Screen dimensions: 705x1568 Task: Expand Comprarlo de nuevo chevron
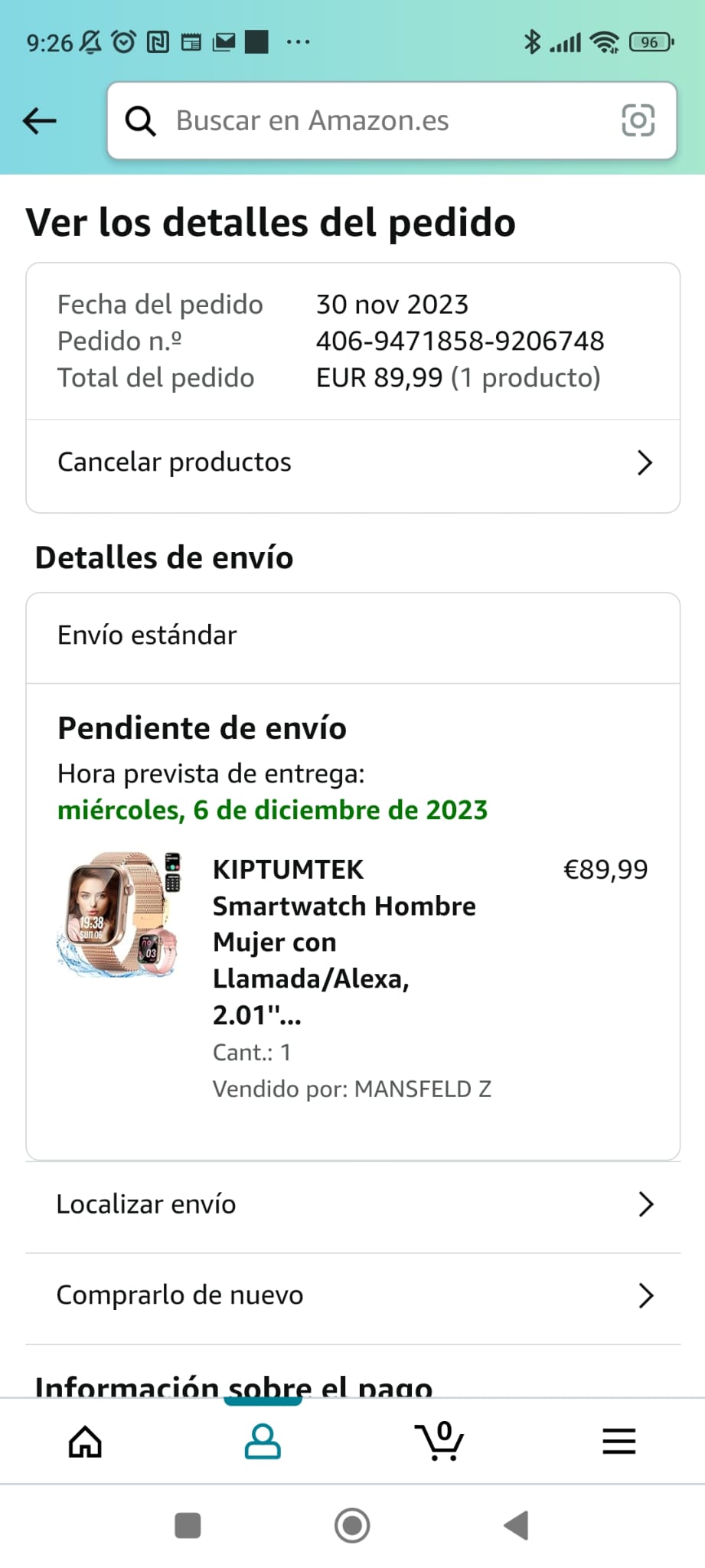[x=646, y=1295]
